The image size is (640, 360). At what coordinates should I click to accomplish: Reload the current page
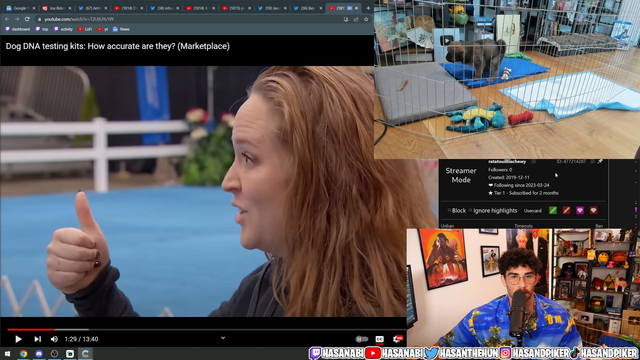pyautogui.click(x=27, y=19)
